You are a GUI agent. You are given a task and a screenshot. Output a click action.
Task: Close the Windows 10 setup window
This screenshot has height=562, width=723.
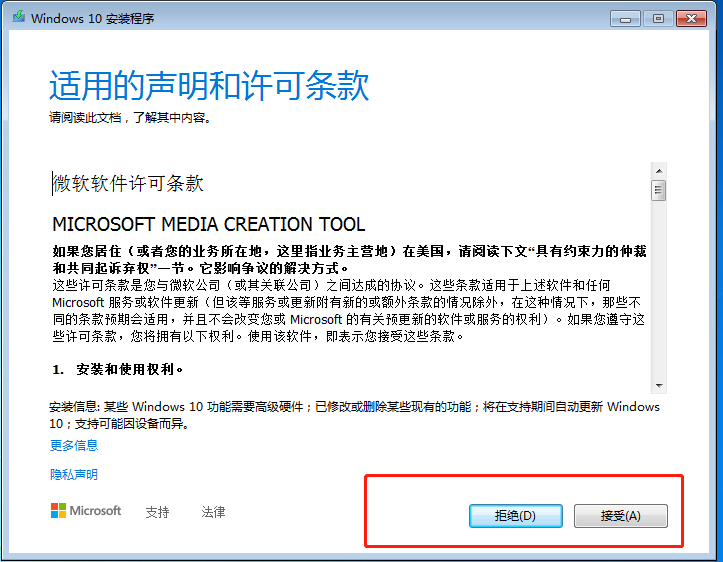[x=691, y=19]
